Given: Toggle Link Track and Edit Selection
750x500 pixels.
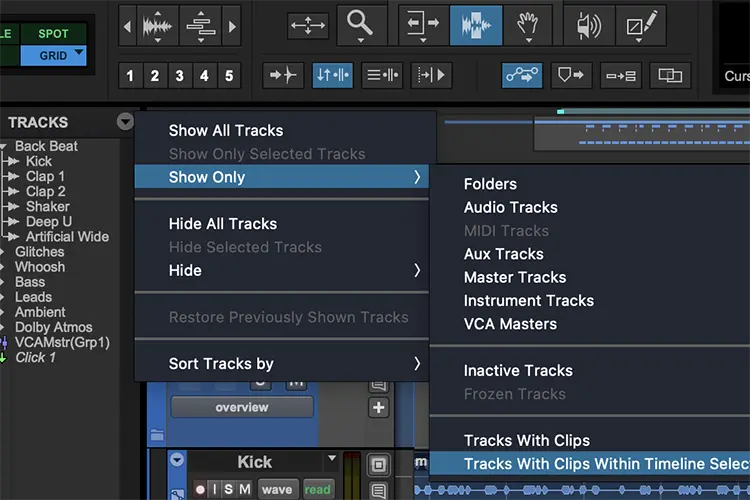Looking at the screenshot, I should (382, 75).
